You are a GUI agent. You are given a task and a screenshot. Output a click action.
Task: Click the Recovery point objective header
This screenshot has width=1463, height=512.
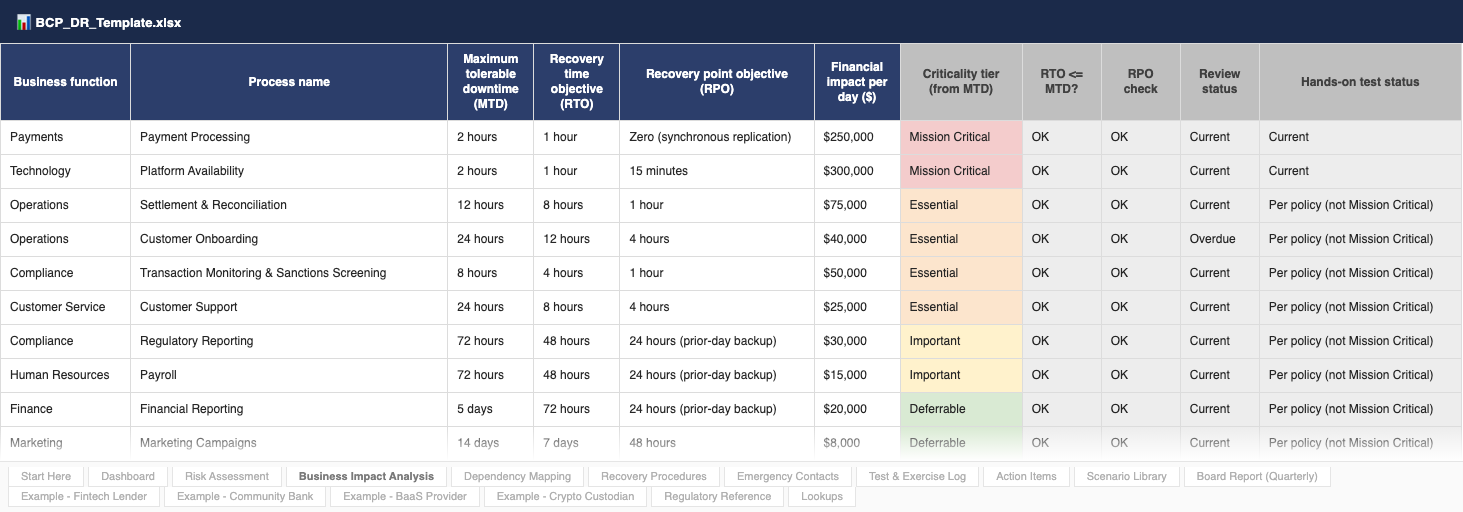(717, 82)
